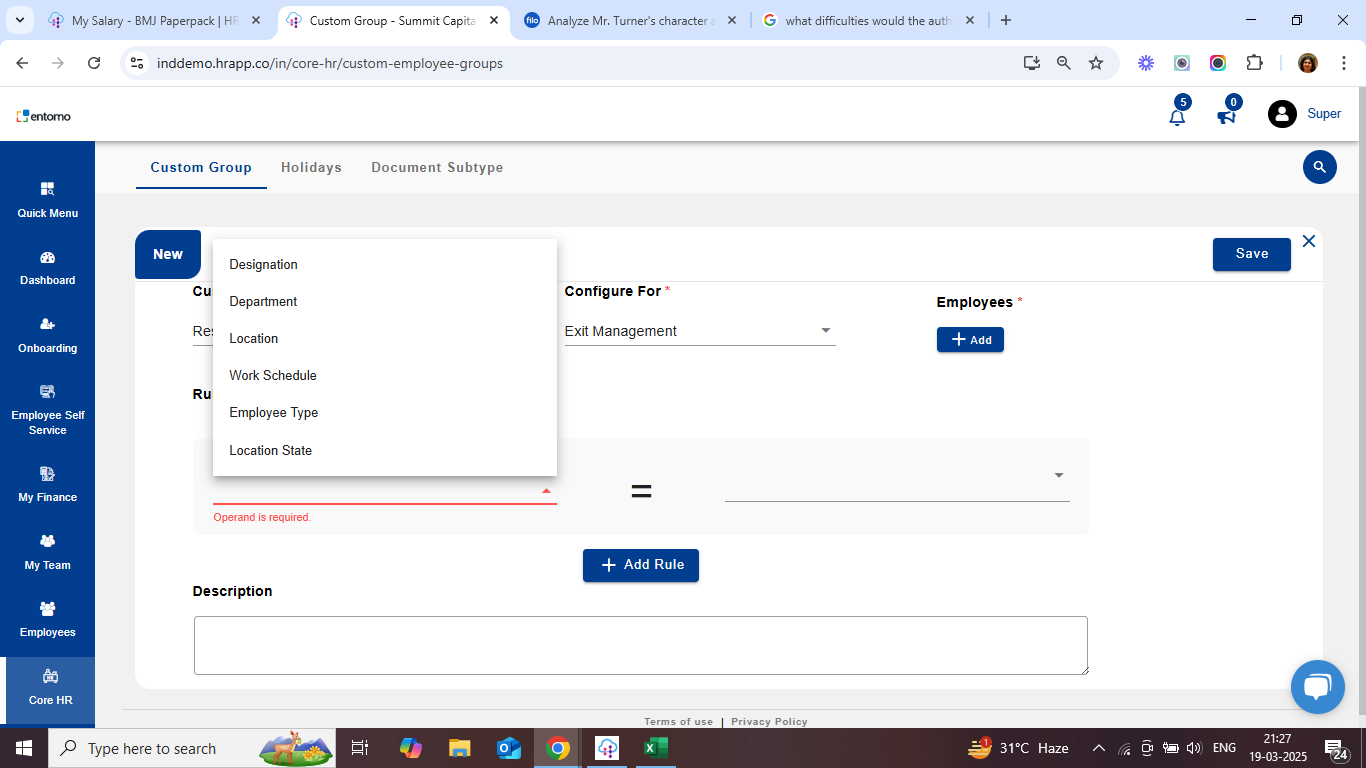Click the blue search magnifier icon
The height and width of the screenshot is (768, 1366).
tap(1319, 167)
